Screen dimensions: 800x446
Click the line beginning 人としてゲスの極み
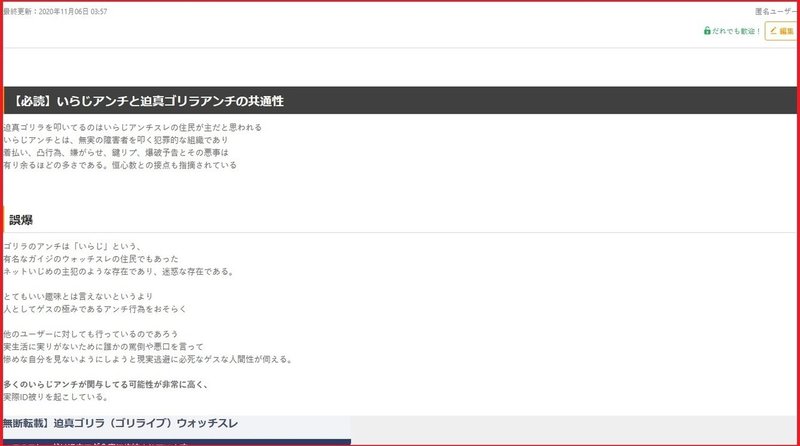[x=95, y=309]
